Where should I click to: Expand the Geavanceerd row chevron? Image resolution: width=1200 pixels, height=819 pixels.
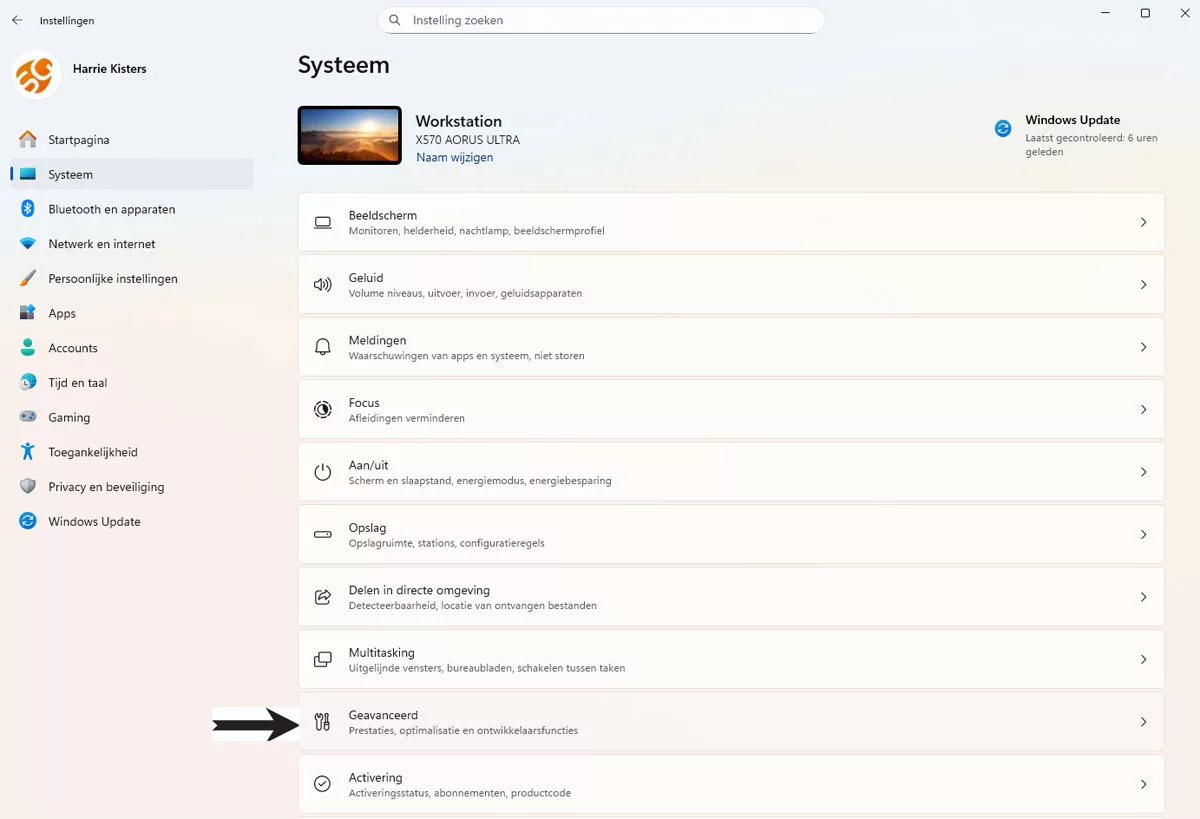coord(1143,722)
